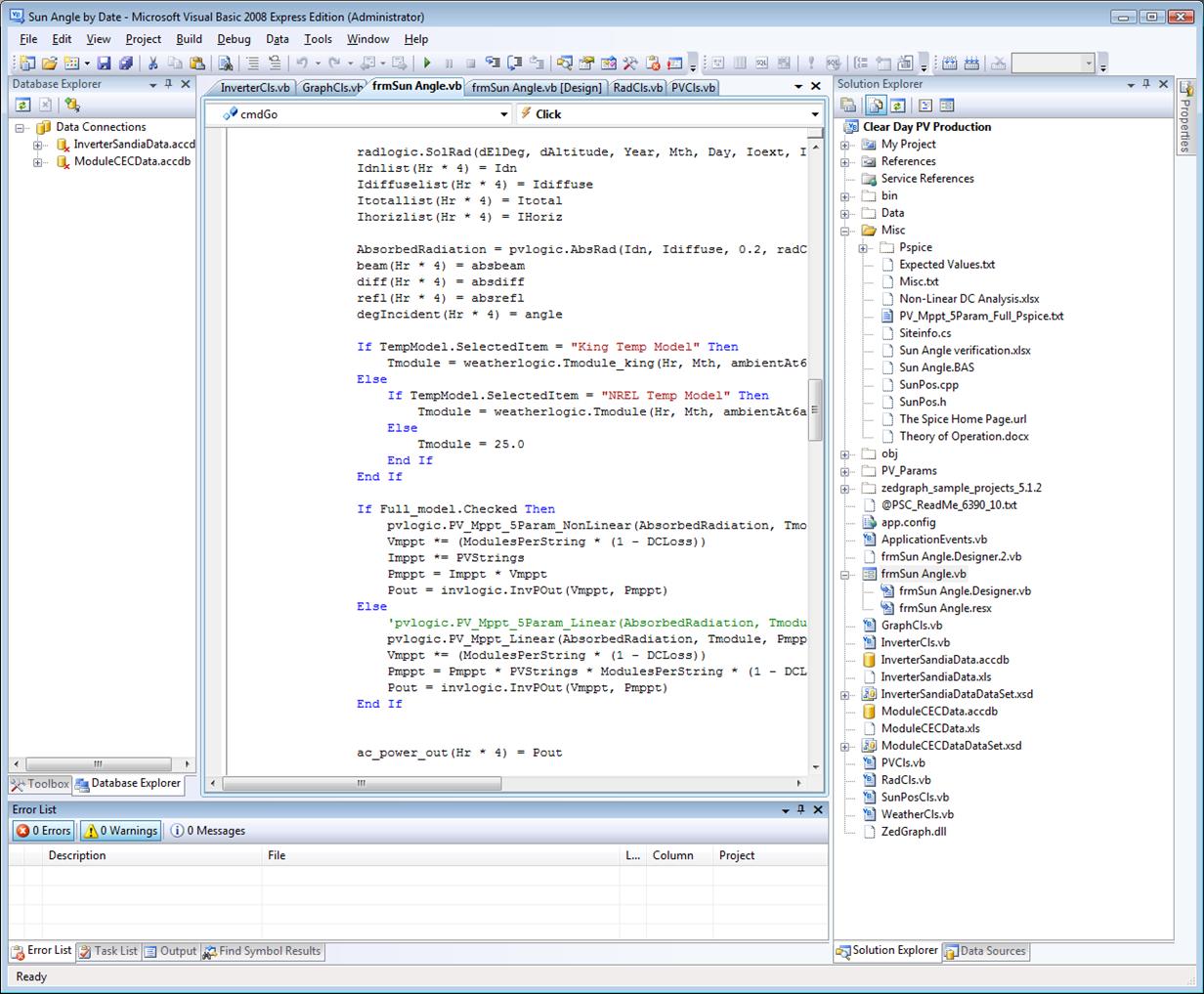1204x994 pixels.
Task: Click the Save All toolbar icon
Action: click(125, 64)
